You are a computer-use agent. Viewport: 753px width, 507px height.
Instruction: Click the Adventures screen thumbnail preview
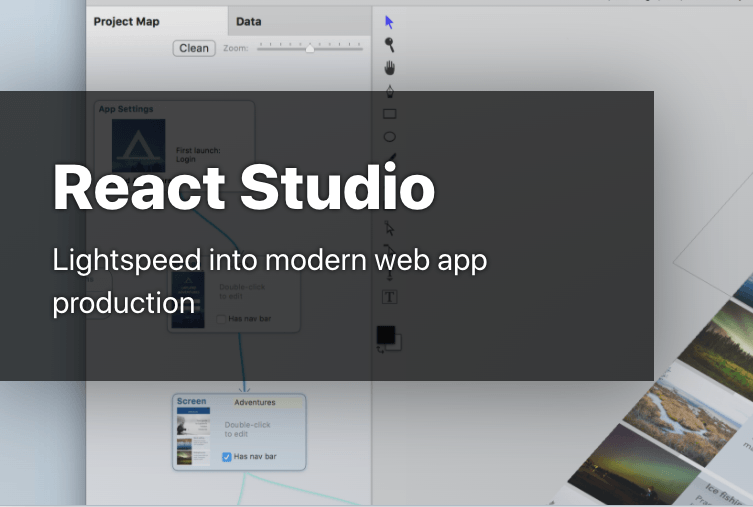click(x=193, y=436)
